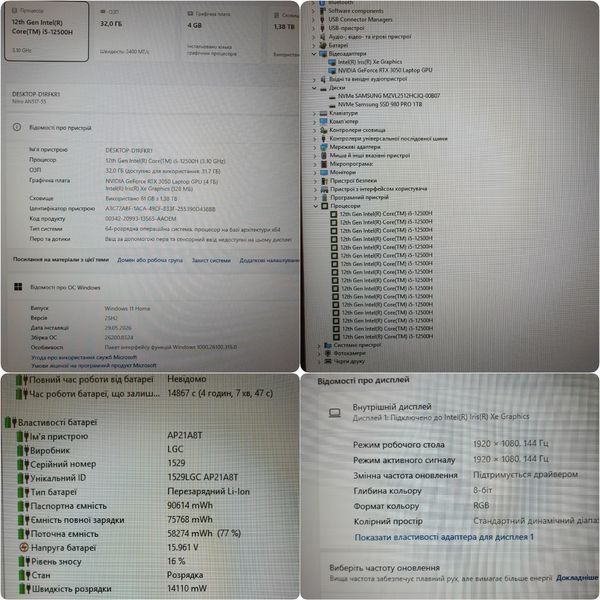This screenshot has width=600, height=600.
Task: Click the Мікропрограма firmware icon
Action: point(324,164)
